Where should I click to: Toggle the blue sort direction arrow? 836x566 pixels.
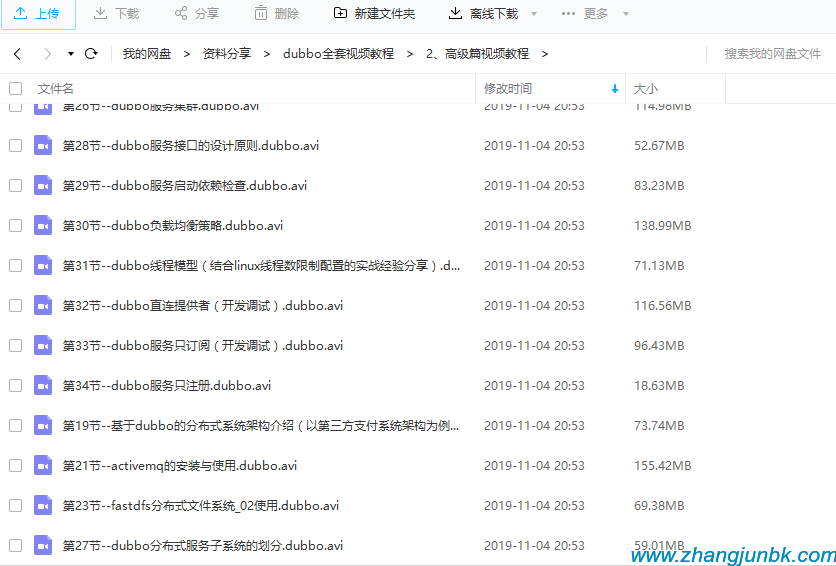(x=615, y=89)
